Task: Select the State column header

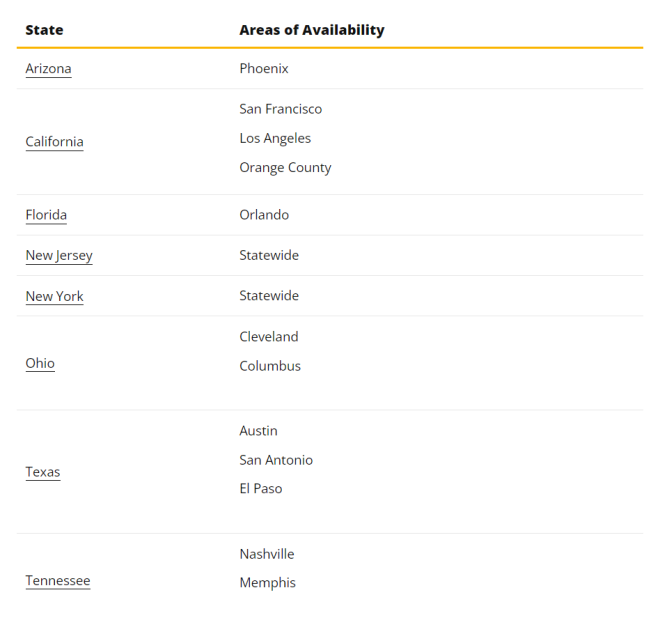Action: point(44,30)
